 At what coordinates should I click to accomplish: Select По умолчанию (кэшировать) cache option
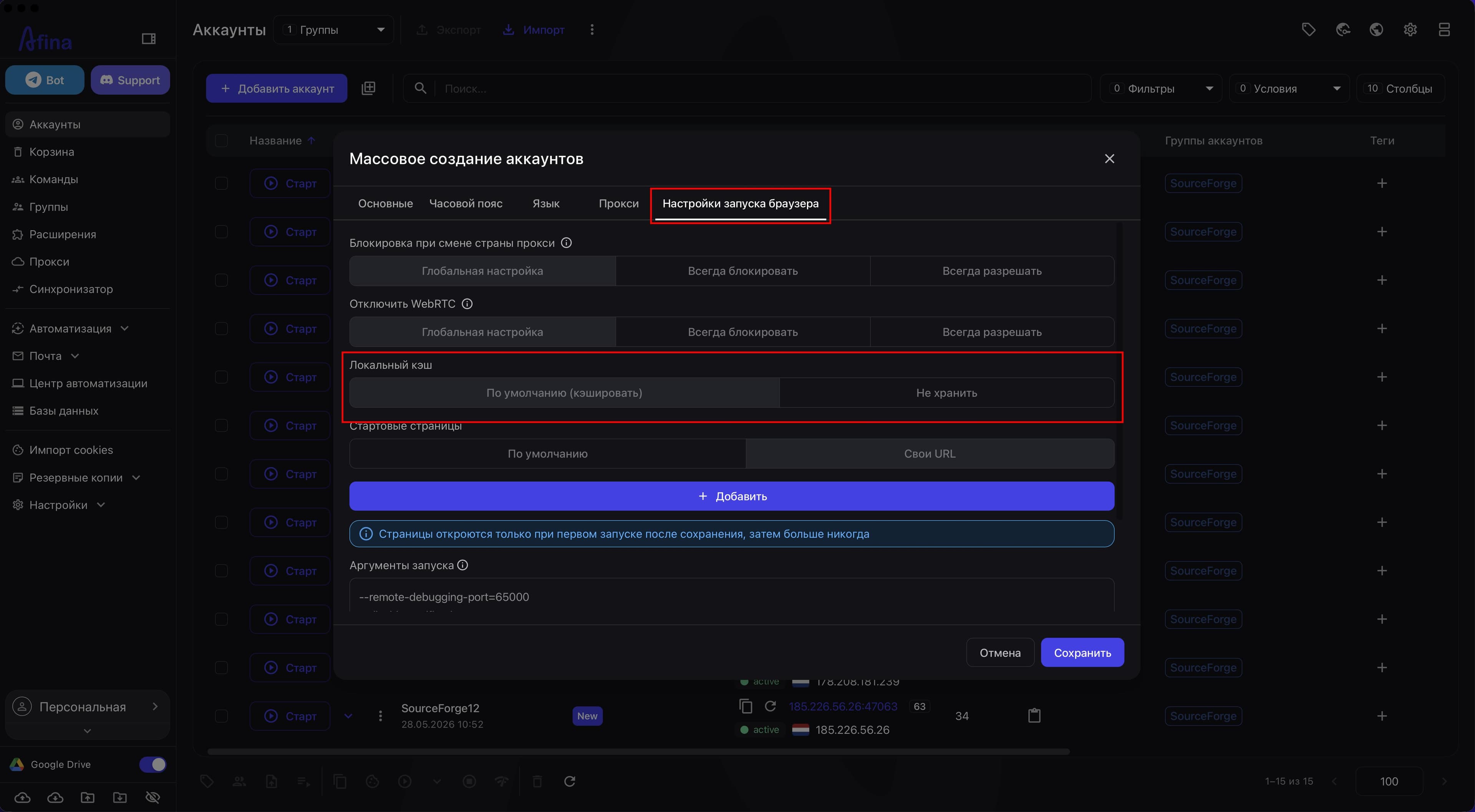(564, 393)
